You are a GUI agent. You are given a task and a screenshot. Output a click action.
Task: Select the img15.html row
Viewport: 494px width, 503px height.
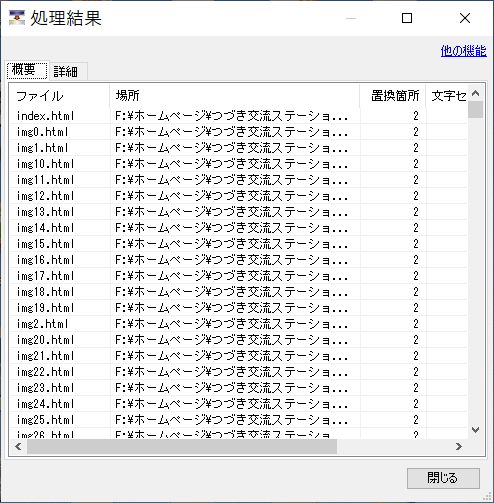tap(238, 244)
